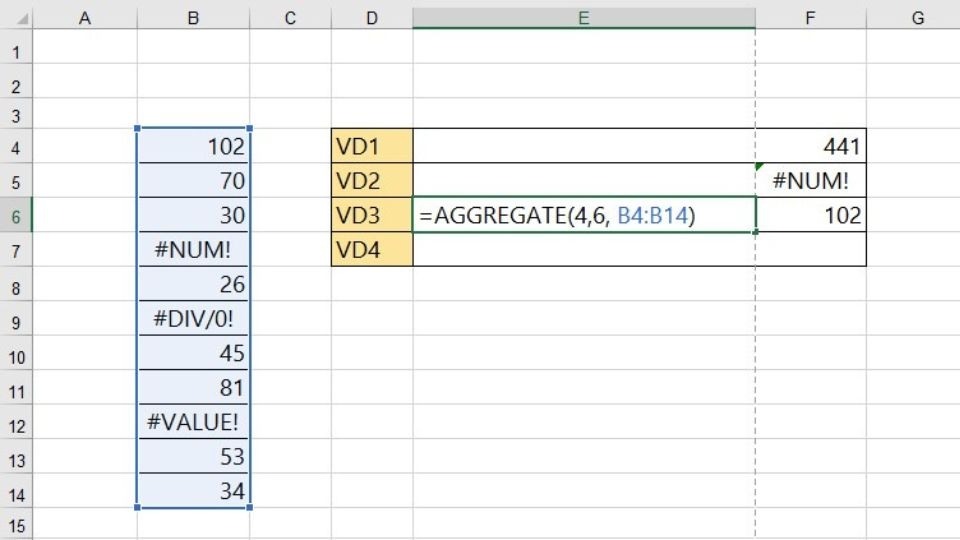Click the AGGREGATE formula cell E6
The height and width of the screenshot is (540, 960).
pyautogui.click(x=584, y=215)
